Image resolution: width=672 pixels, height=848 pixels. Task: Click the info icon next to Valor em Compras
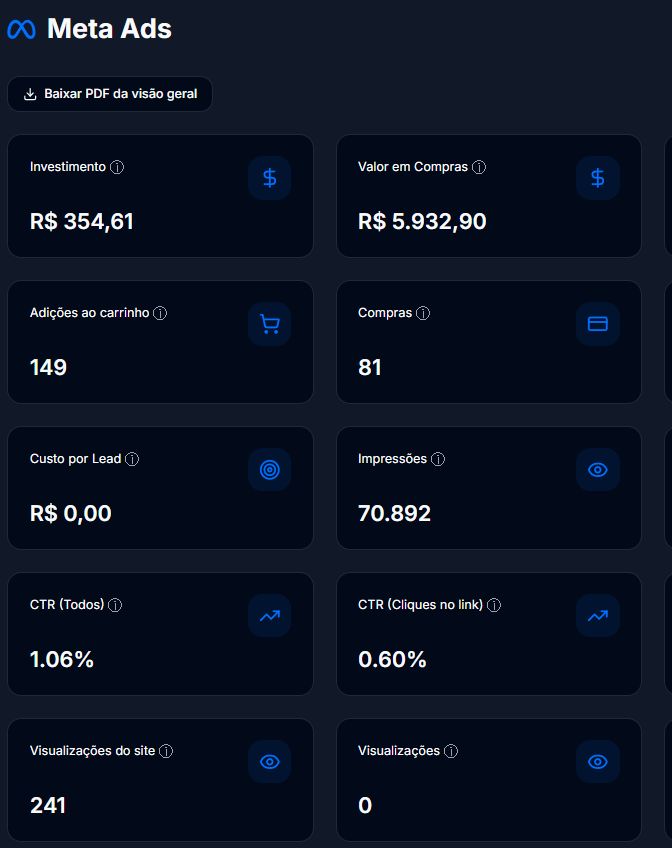[x=479, y=167]
